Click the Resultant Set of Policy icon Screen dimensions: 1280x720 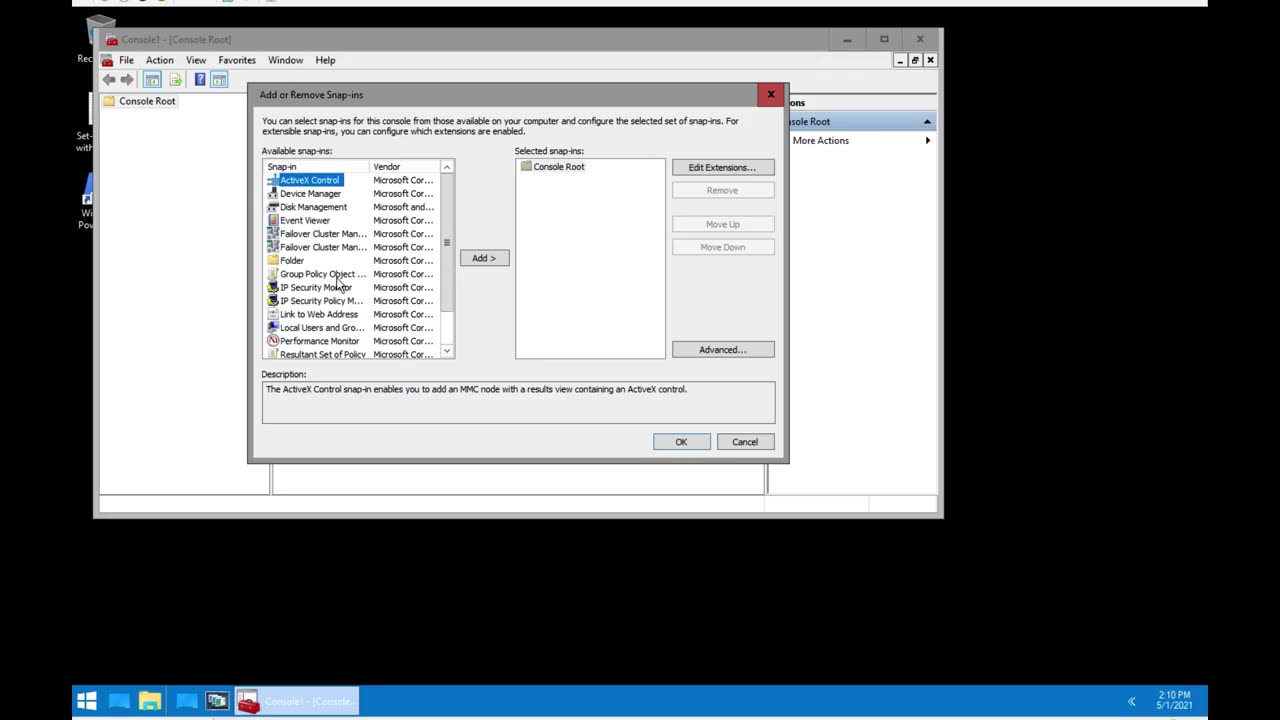[273, 354]
